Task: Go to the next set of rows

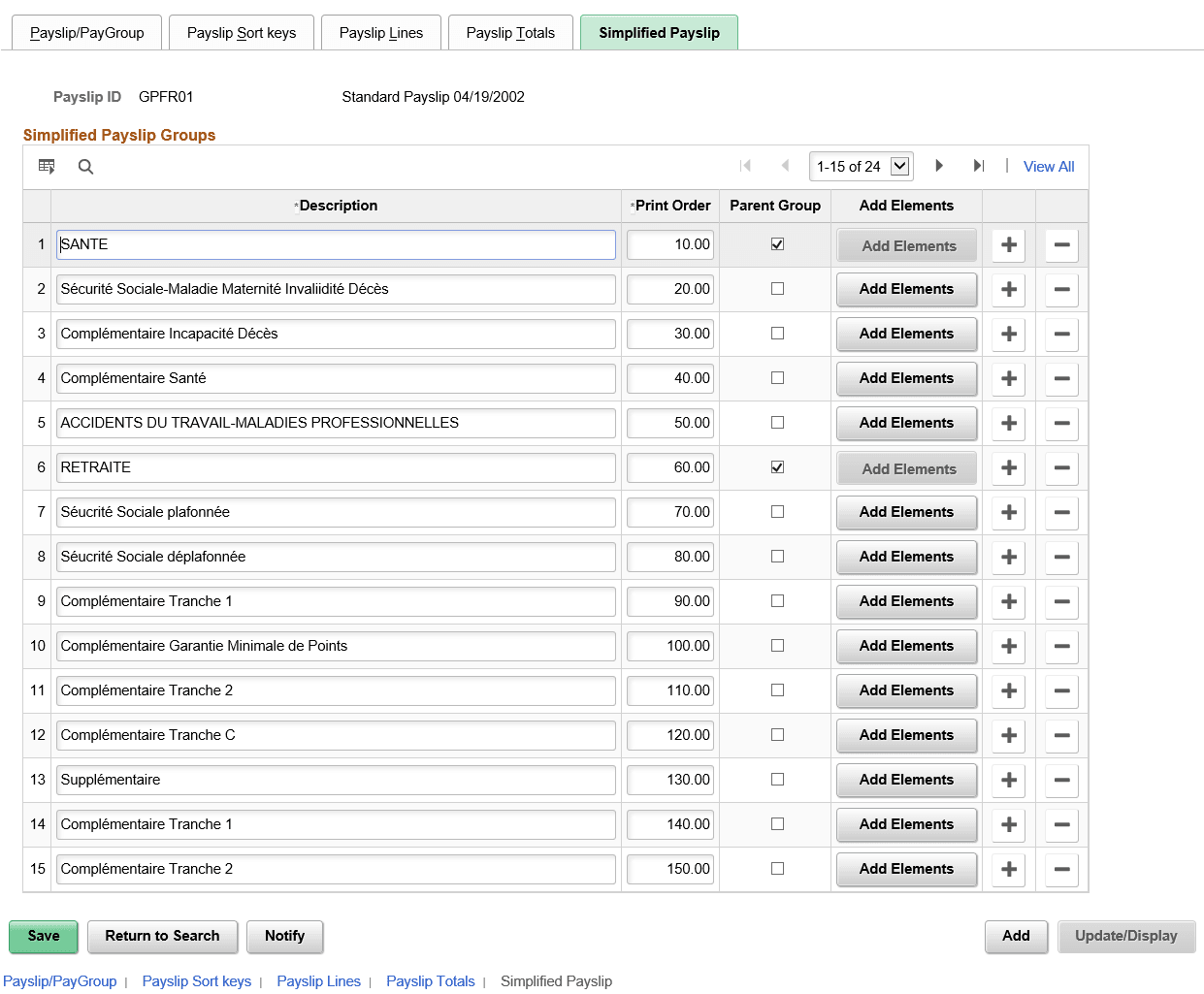Action: (938, 166)
